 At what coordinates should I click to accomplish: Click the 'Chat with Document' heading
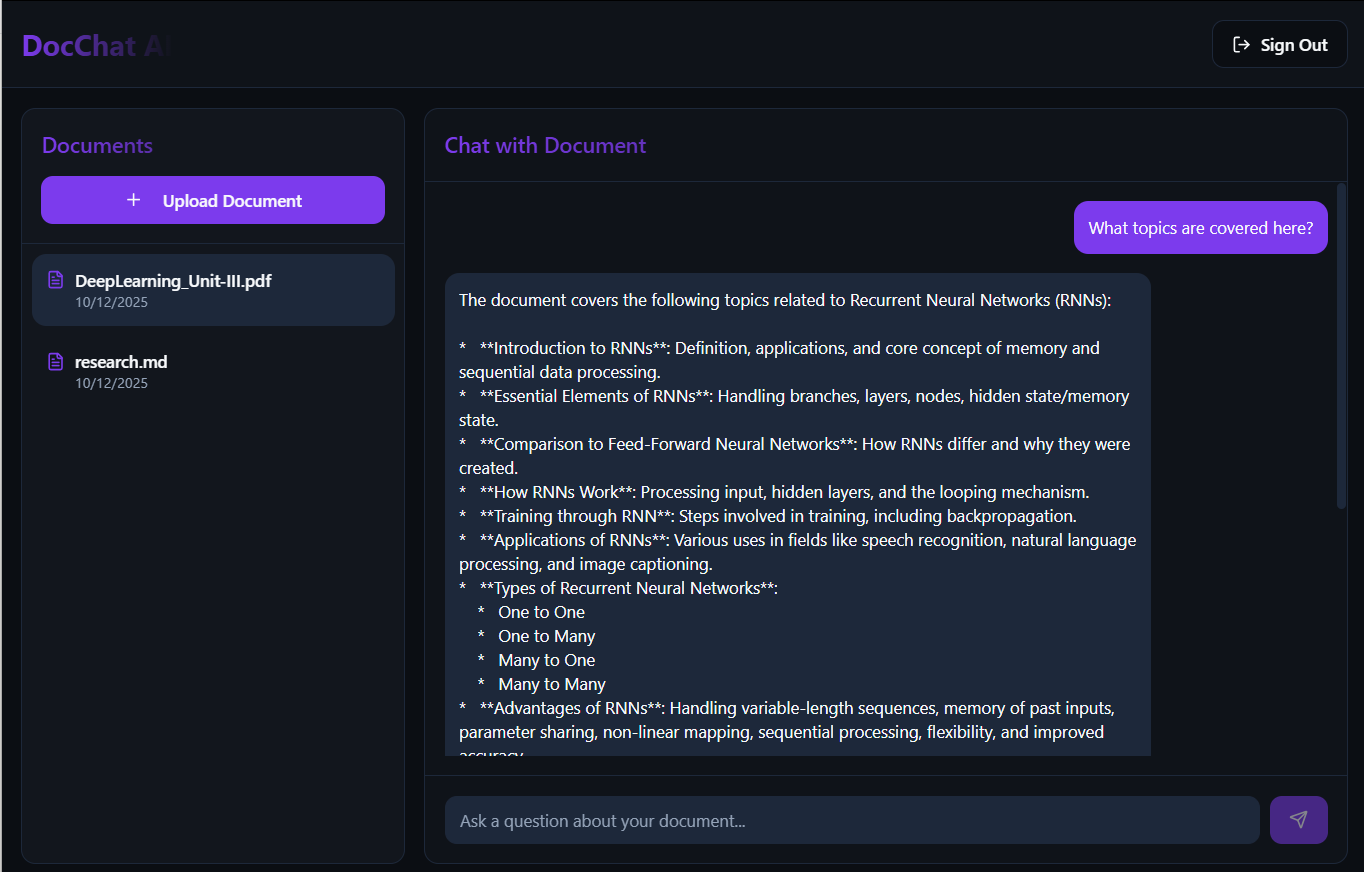click(545, 146)
